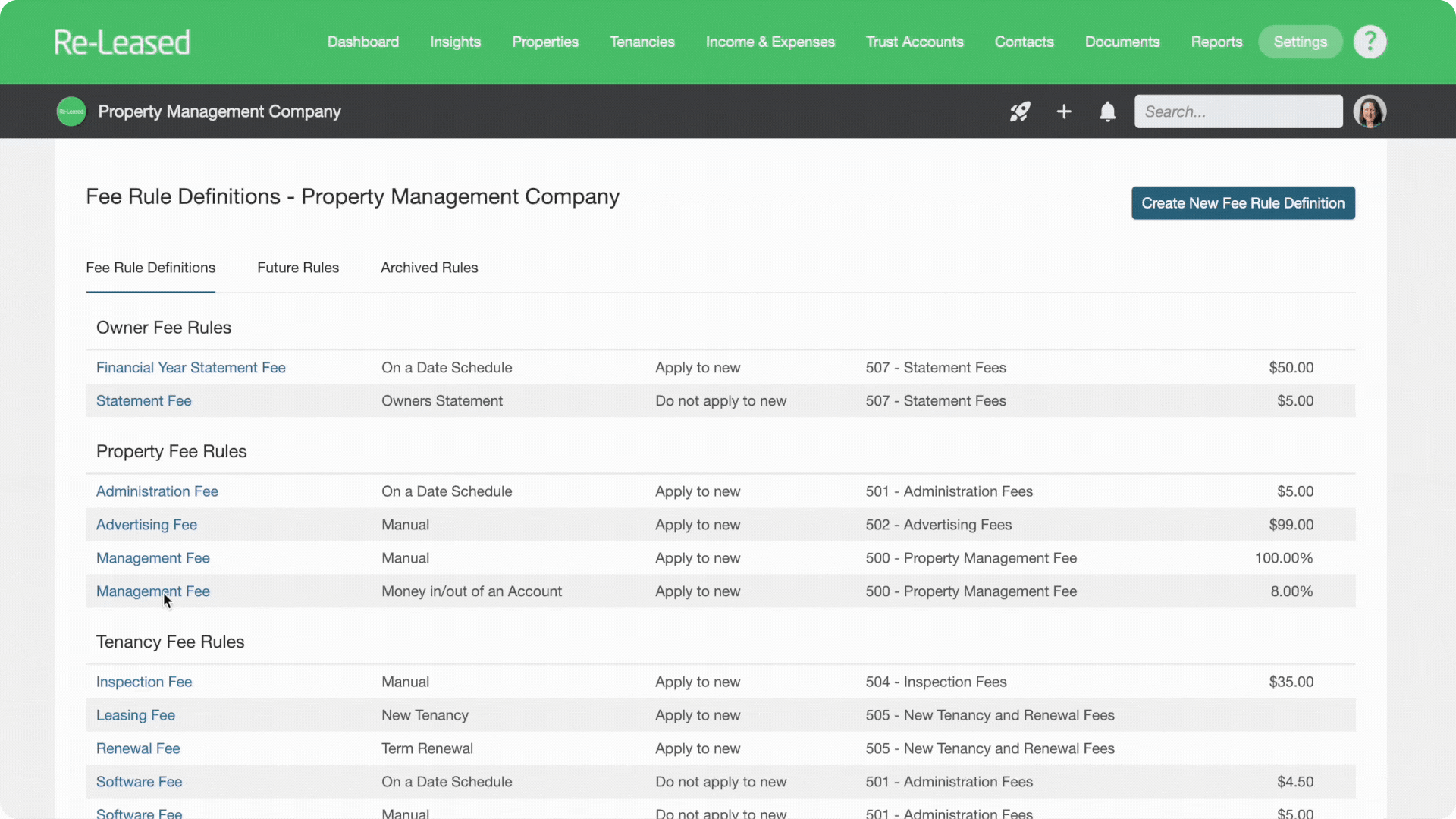Open the notifications bell
Image resolution: width=1456 pixels, height=819 pixels.
click(1107, 111)
